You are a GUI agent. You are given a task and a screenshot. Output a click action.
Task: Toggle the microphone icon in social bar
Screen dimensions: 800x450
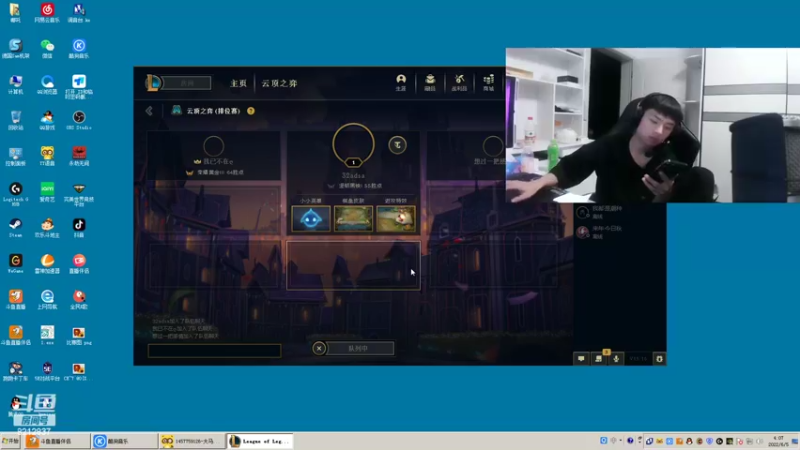click(x=616, y=359)
